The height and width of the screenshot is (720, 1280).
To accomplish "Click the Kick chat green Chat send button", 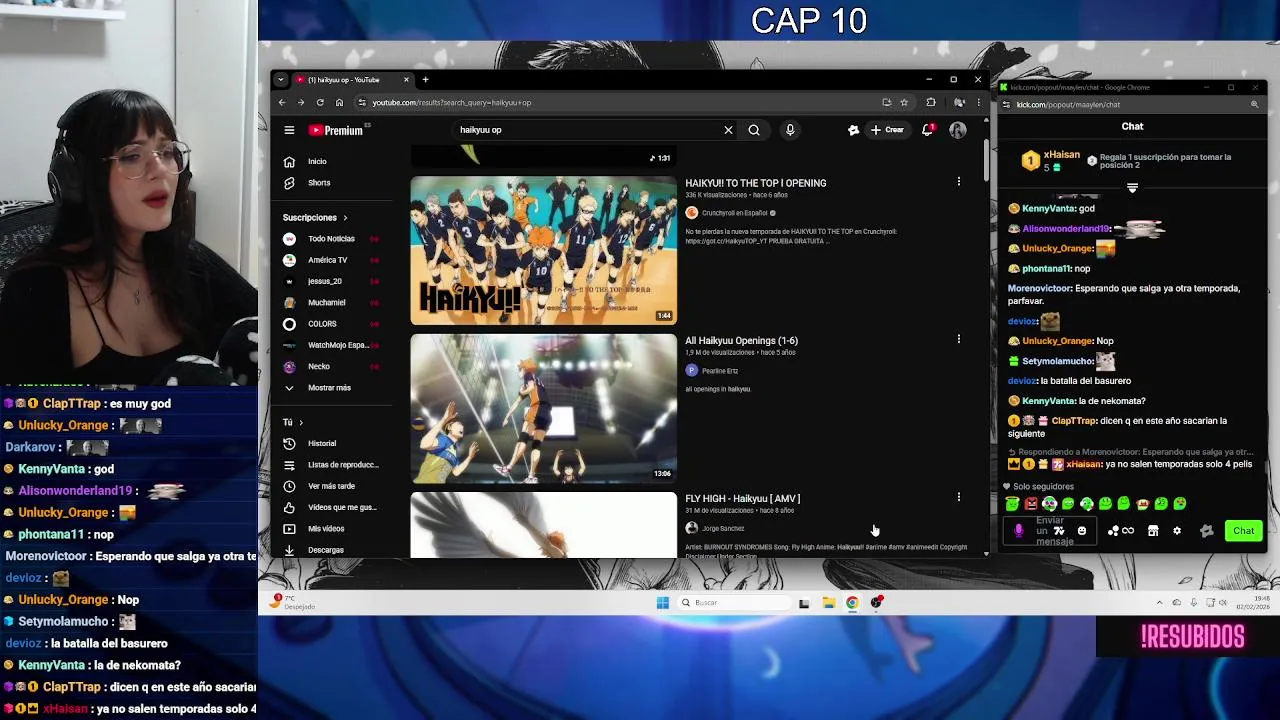I will [x=1243, y=531].
